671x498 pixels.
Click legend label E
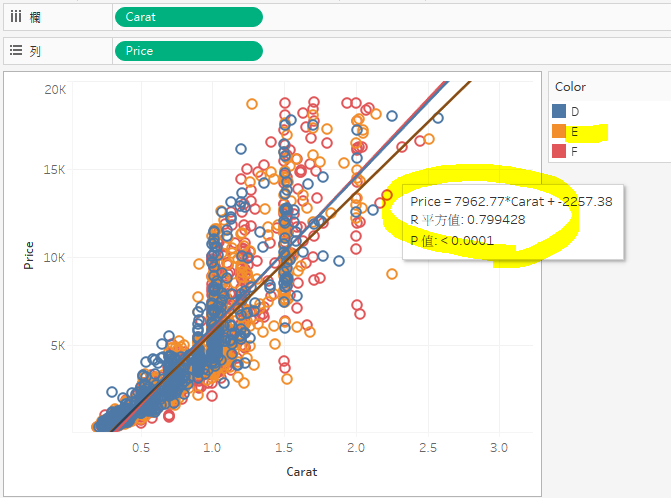tap(574, 132)
